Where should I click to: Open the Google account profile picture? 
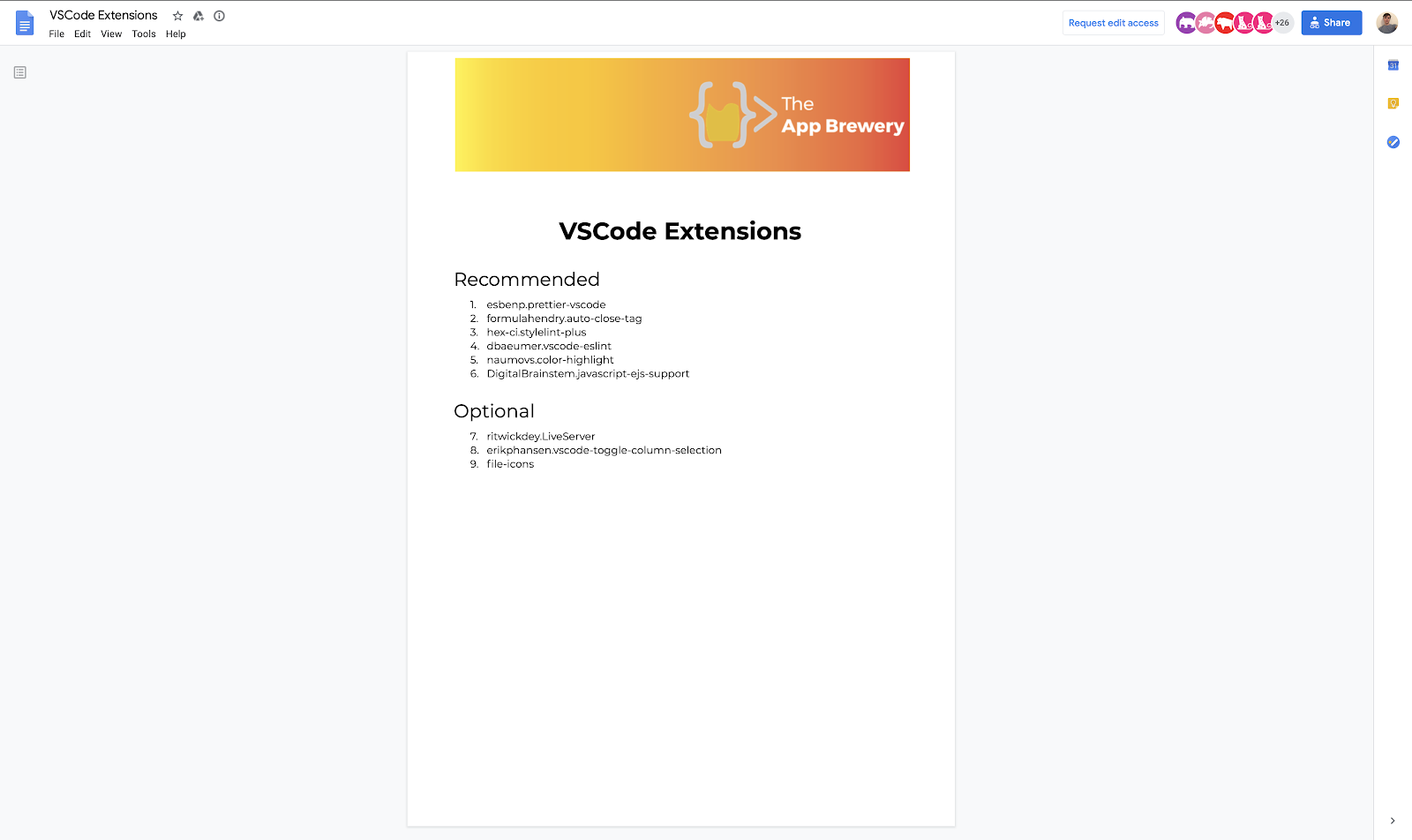tap(1387, 23)
